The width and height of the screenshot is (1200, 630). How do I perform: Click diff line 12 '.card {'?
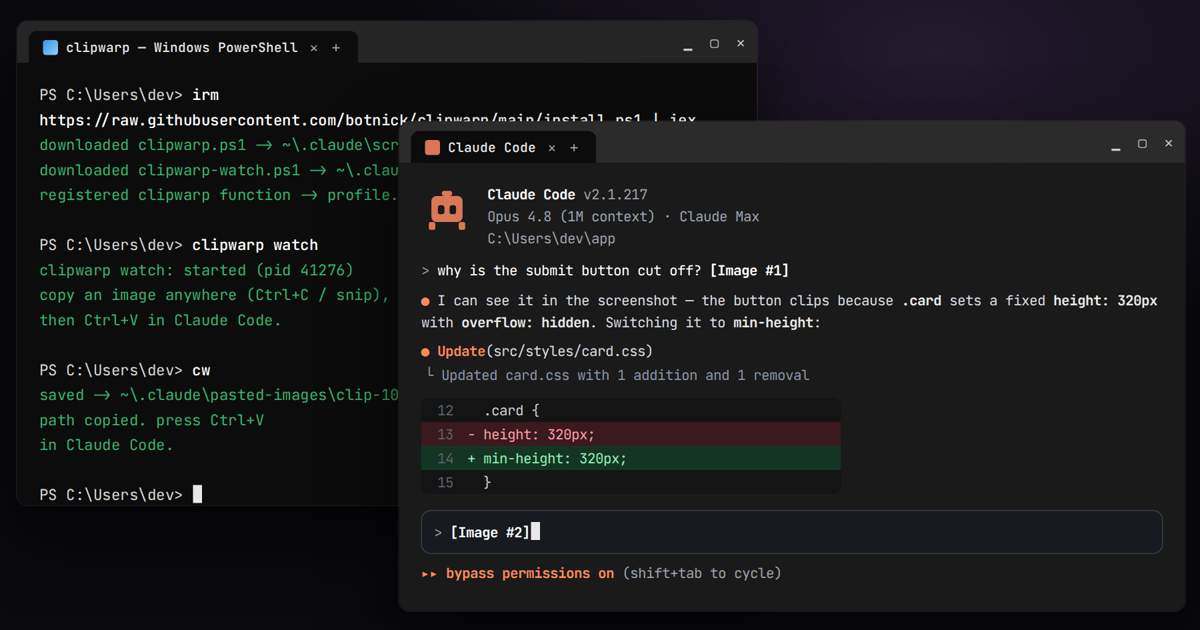[631, 410]
